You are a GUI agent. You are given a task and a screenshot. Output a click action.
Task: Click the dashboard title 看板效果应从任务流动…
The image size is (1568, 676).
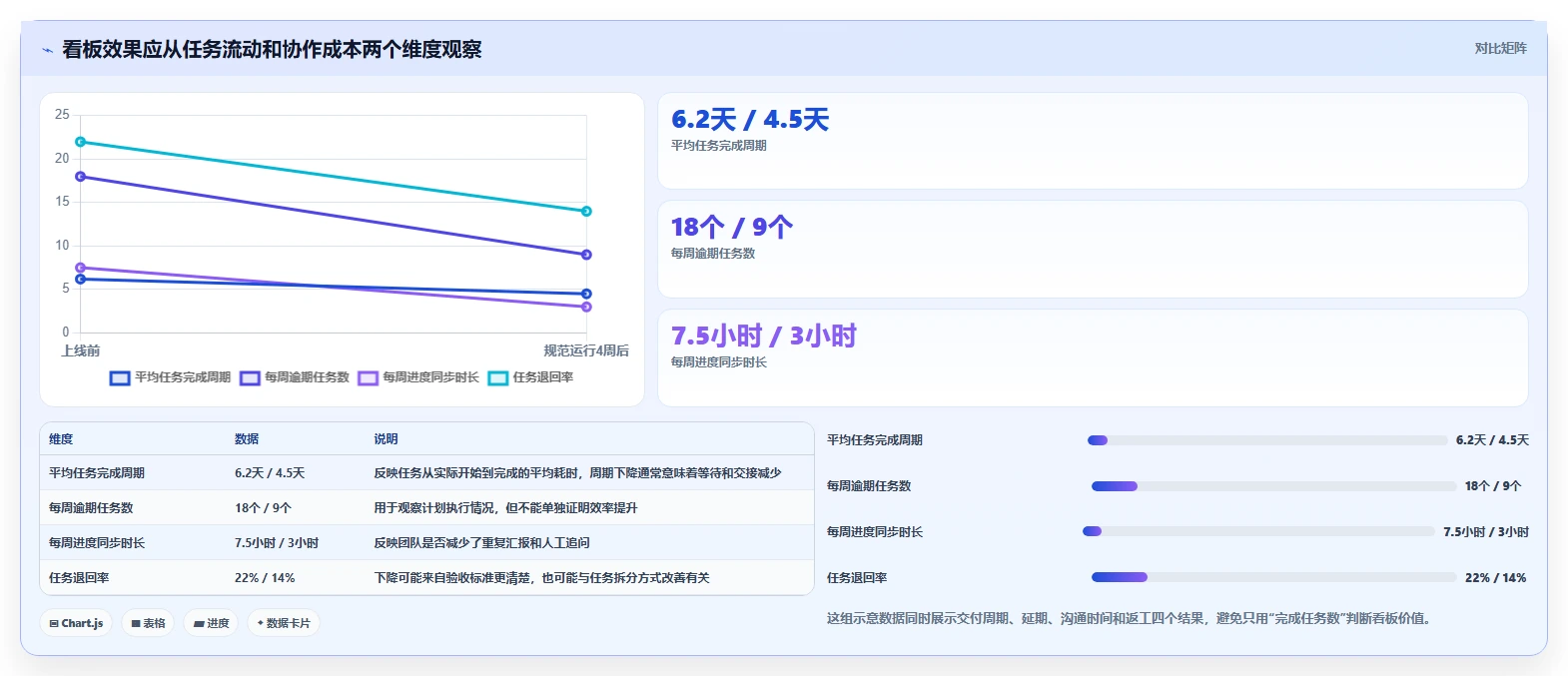(x=272, y=49)
